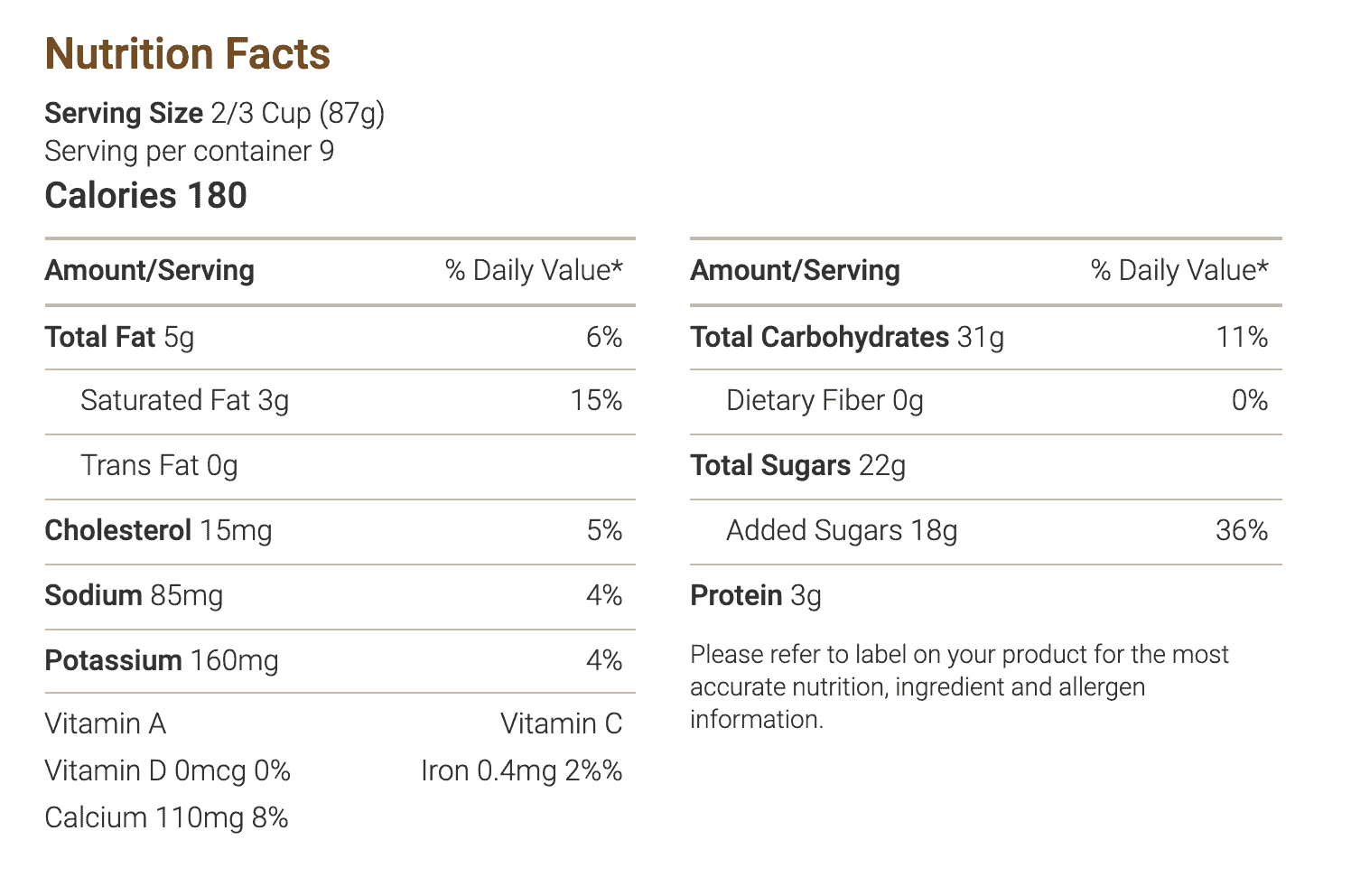Screen dimensions: 1351x896
Task: Click the Serving per container 9 line
Action: click(190, 151)
